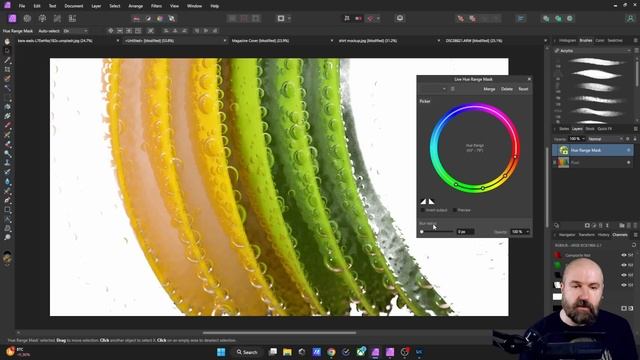Toggle the Composite Red channel visibility eye

pos(624,255)
